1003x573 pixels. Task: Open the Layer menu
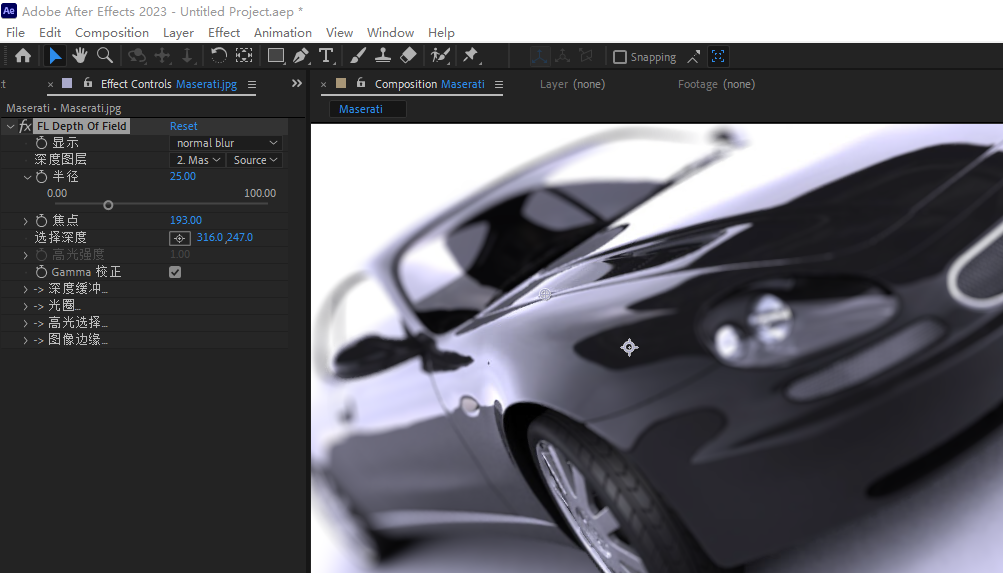178,33
